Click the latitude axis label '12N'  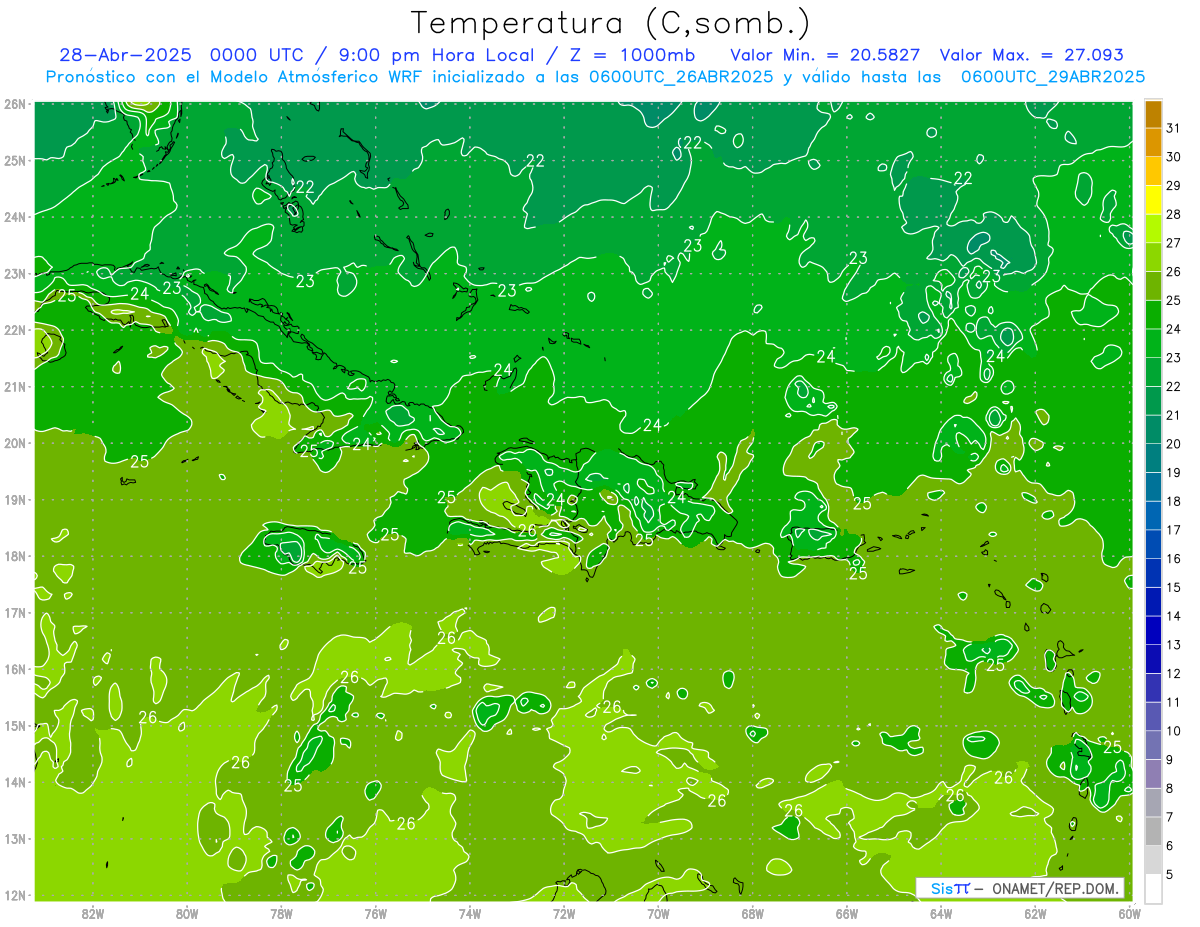tap(15, 895)
